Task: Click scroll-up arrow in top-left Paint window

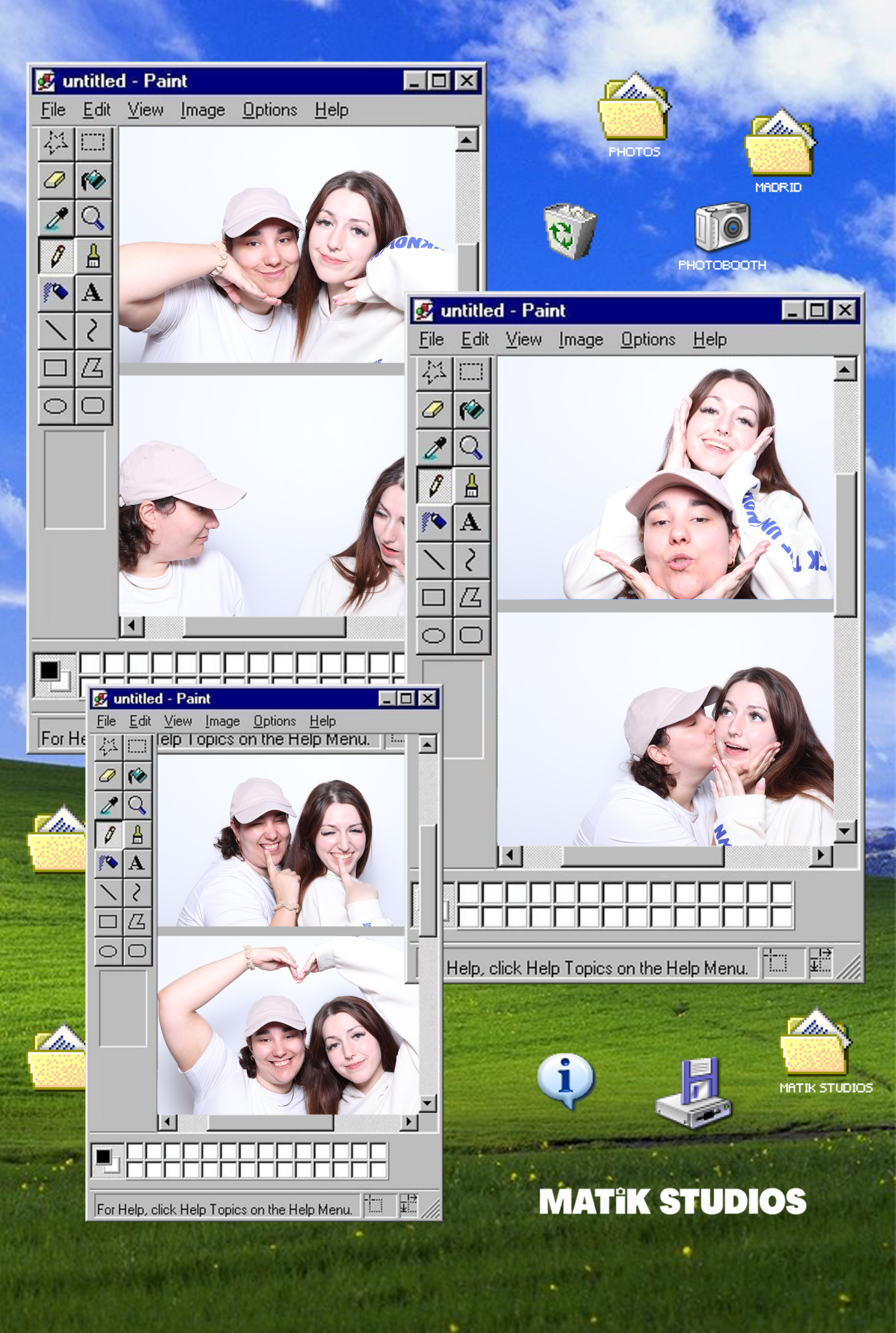Action: point(466,140)
